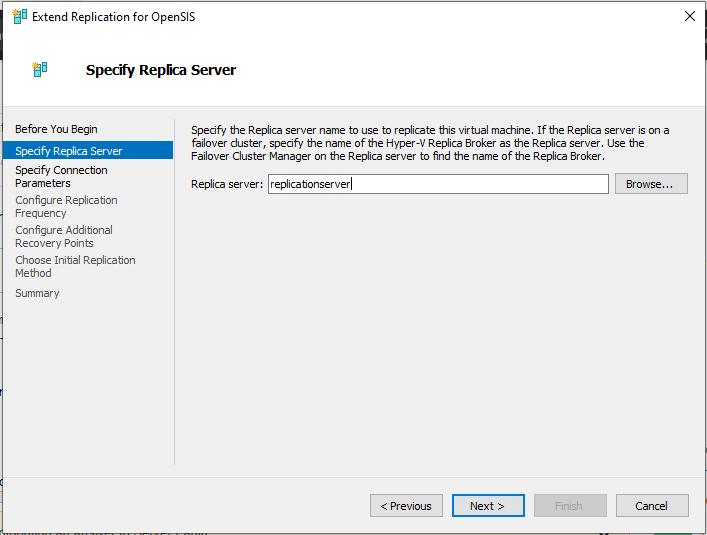Image resolution: width=707 pixels, height=535 pixels.
Task: Click inside the Replica server text field
Action: pos(438,184)
